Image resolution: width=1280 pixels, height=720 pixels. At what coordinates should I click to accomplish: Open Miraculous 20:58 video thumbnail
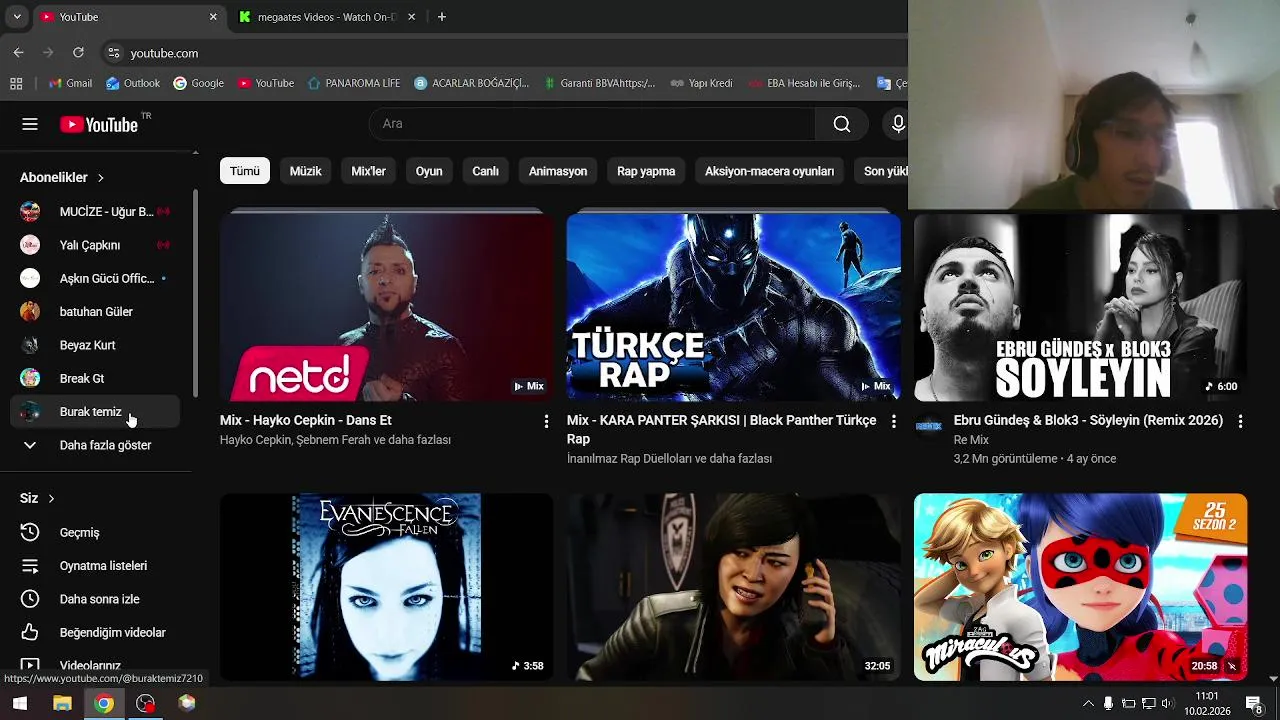(x=1080, y=587)
